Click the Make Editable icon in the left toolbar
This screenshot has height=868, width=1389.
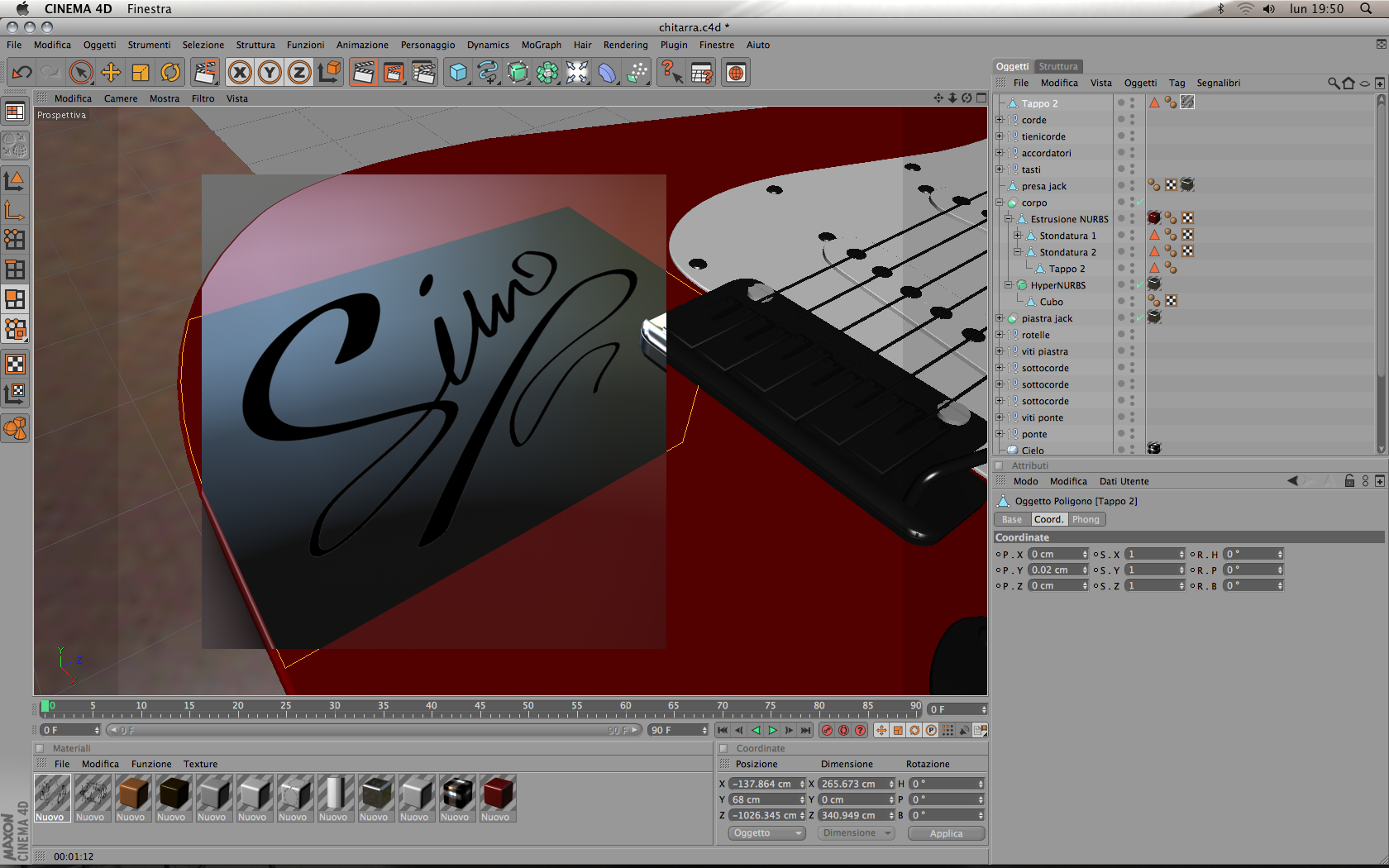click(15, 146)
